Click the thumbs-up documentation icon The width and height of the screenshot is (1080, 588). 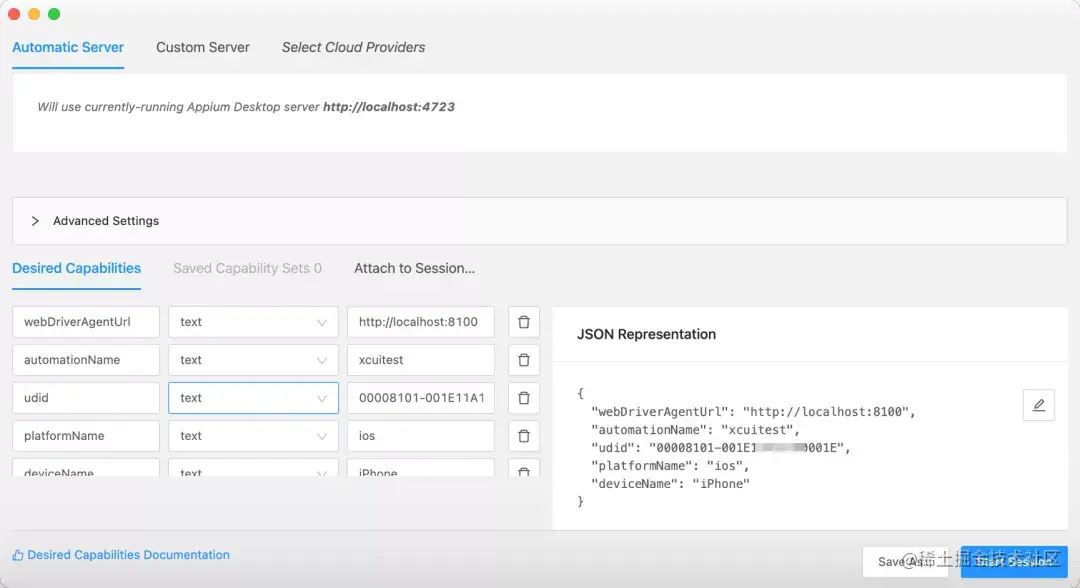[18, 555]
